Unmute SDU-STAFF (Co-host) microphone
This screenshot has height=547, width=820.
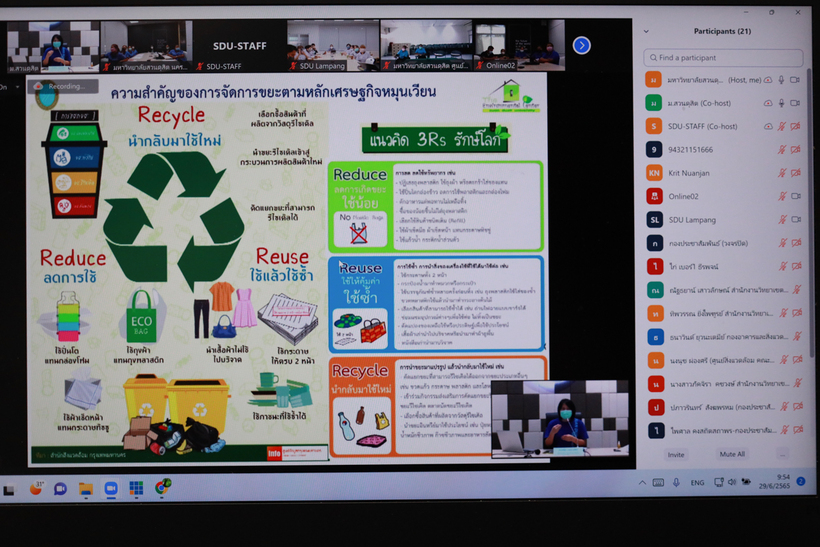click(781, 126)
